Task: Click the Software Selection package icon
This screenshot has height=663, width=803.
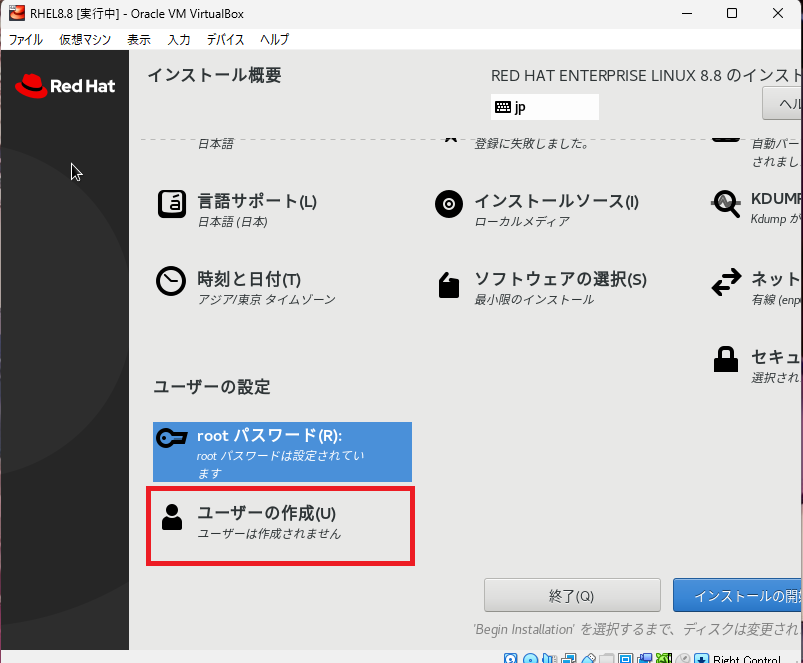Action: pos(449,285)
